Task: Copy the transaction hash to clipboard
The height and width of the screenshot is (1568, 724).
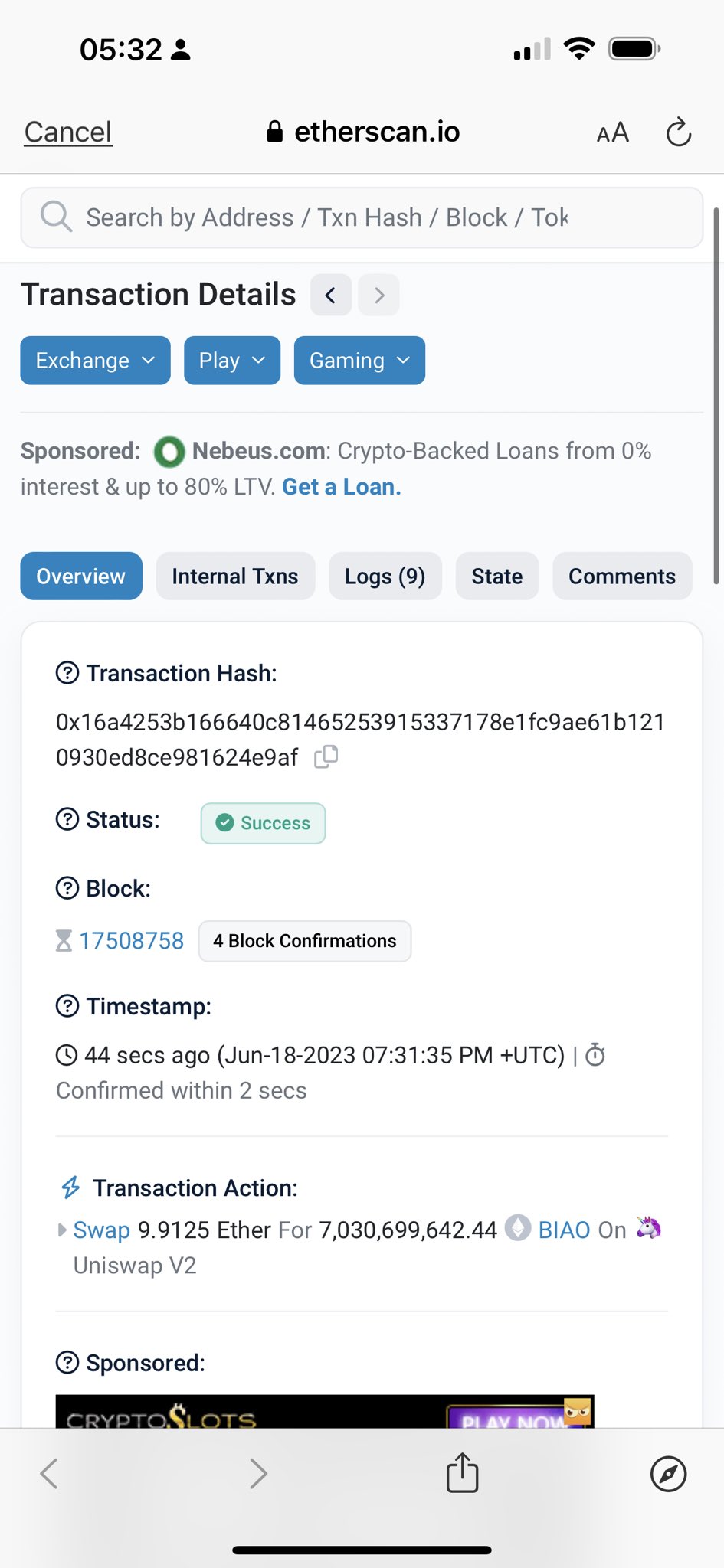Action: [x=326, y=757]
